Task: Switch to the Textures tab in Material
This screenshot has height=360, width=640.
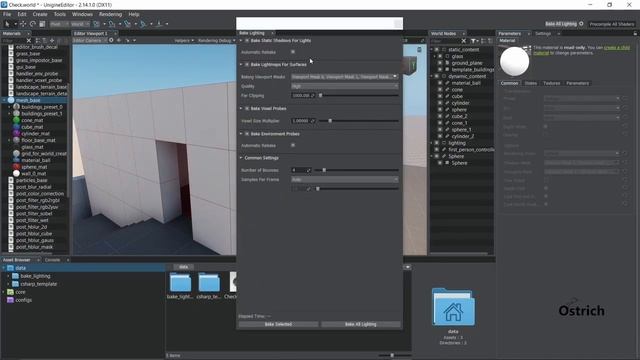Action: pyautogui.click(x=551, y=83)
